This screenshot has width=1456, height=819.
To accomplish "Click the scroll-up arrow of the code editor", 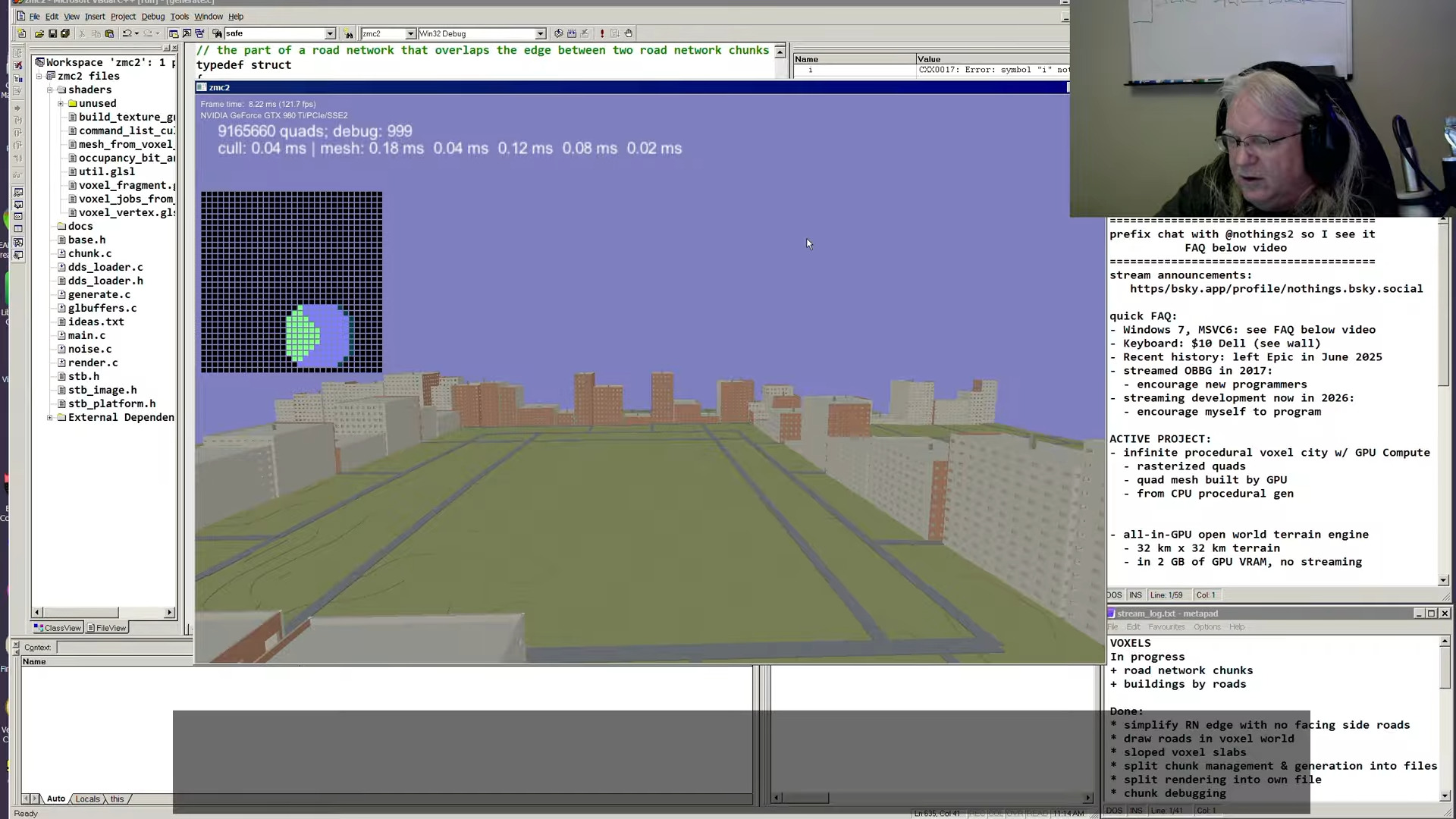I will (780, 52).
